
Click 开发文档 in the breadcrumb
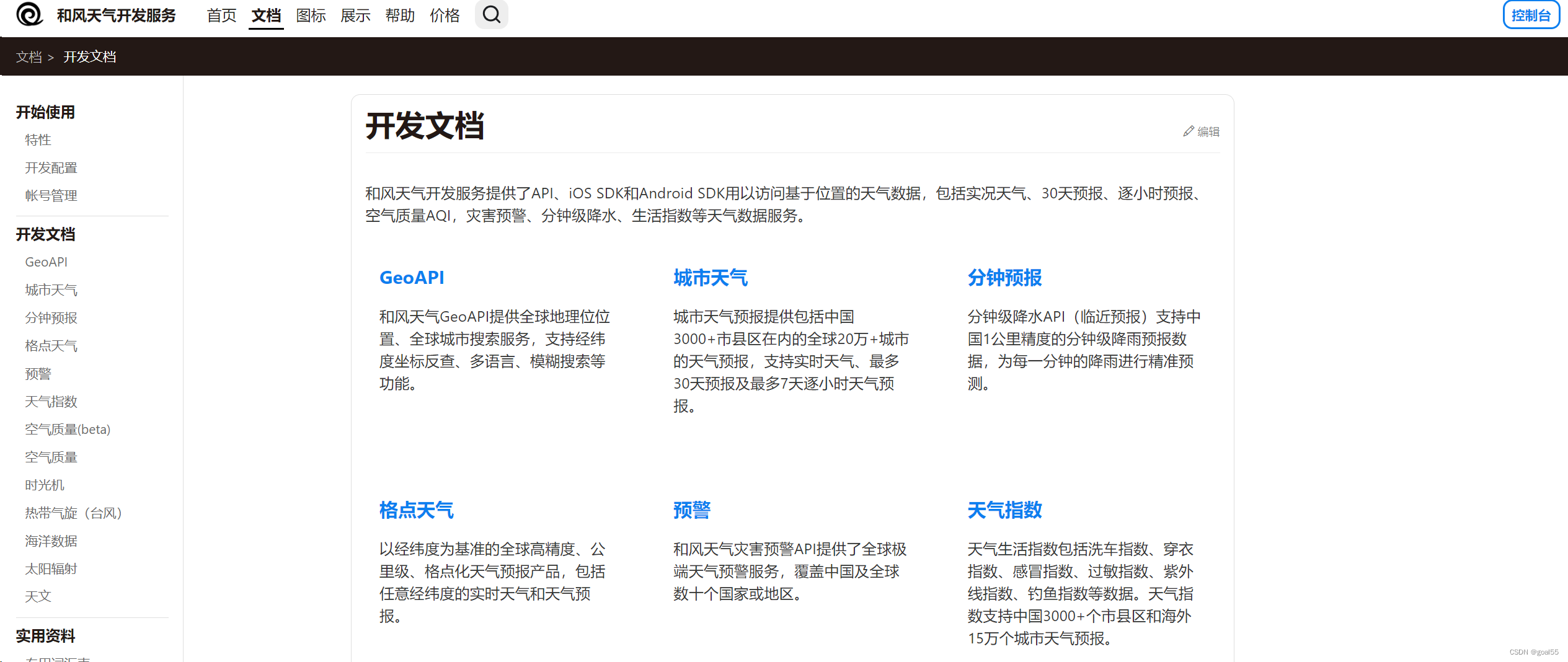(90, 57)
